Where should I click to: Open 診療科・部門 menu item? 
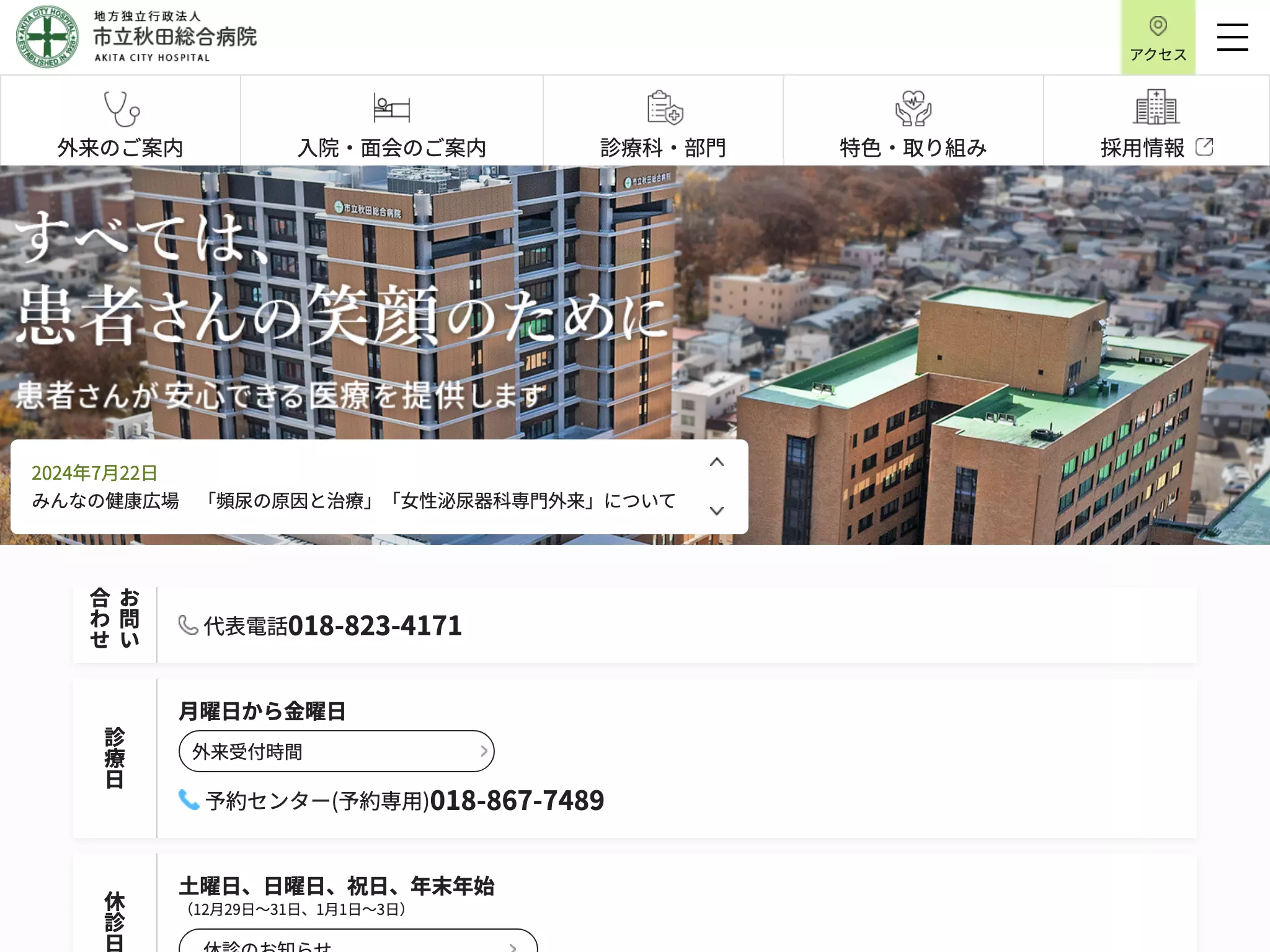[x=664, y=121]
